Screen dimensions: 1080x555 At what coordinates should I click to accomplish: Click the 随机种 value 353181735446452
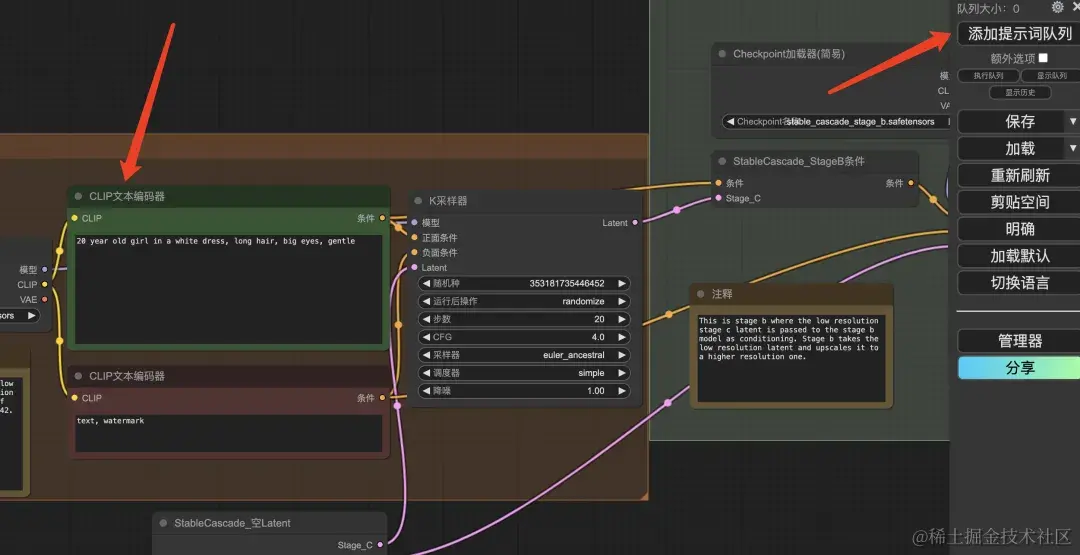(567, 284)
